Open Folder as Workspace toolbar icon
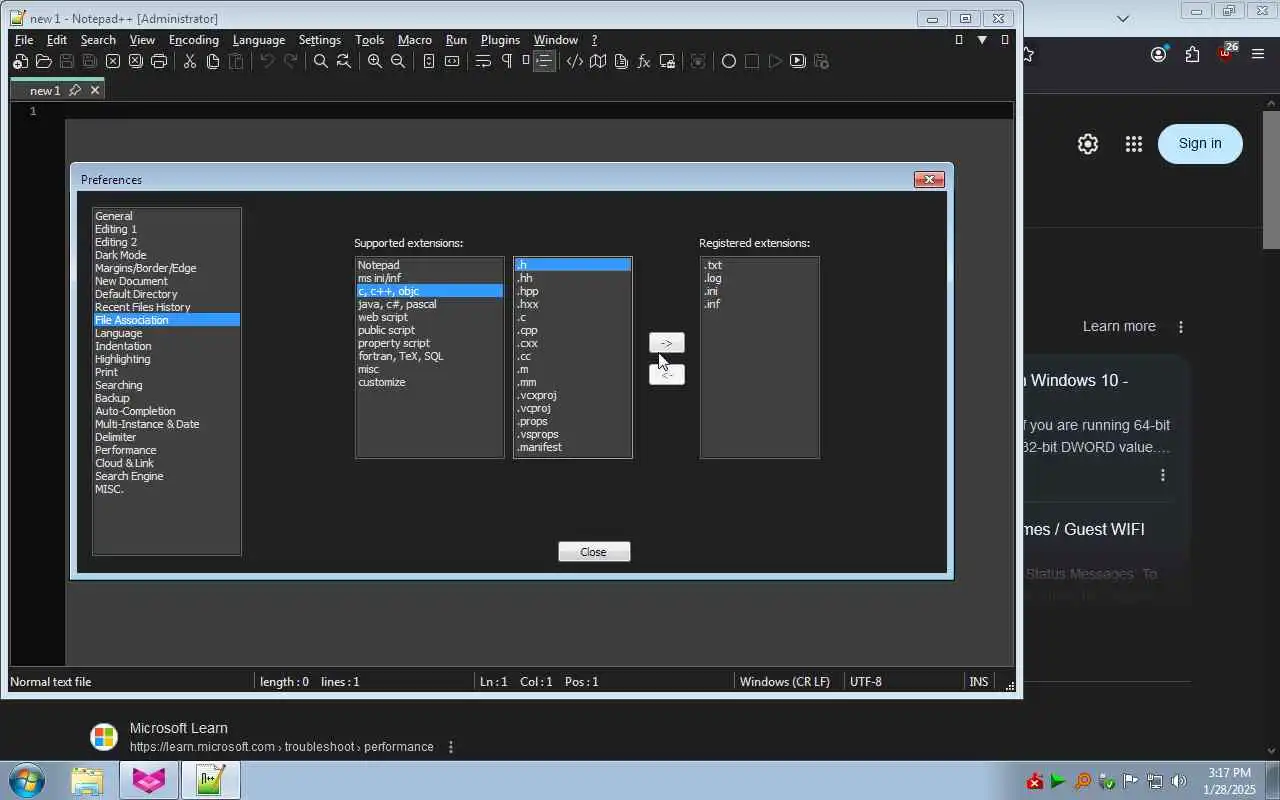Viewport: 1280px width, 800px height. (667, 61)
